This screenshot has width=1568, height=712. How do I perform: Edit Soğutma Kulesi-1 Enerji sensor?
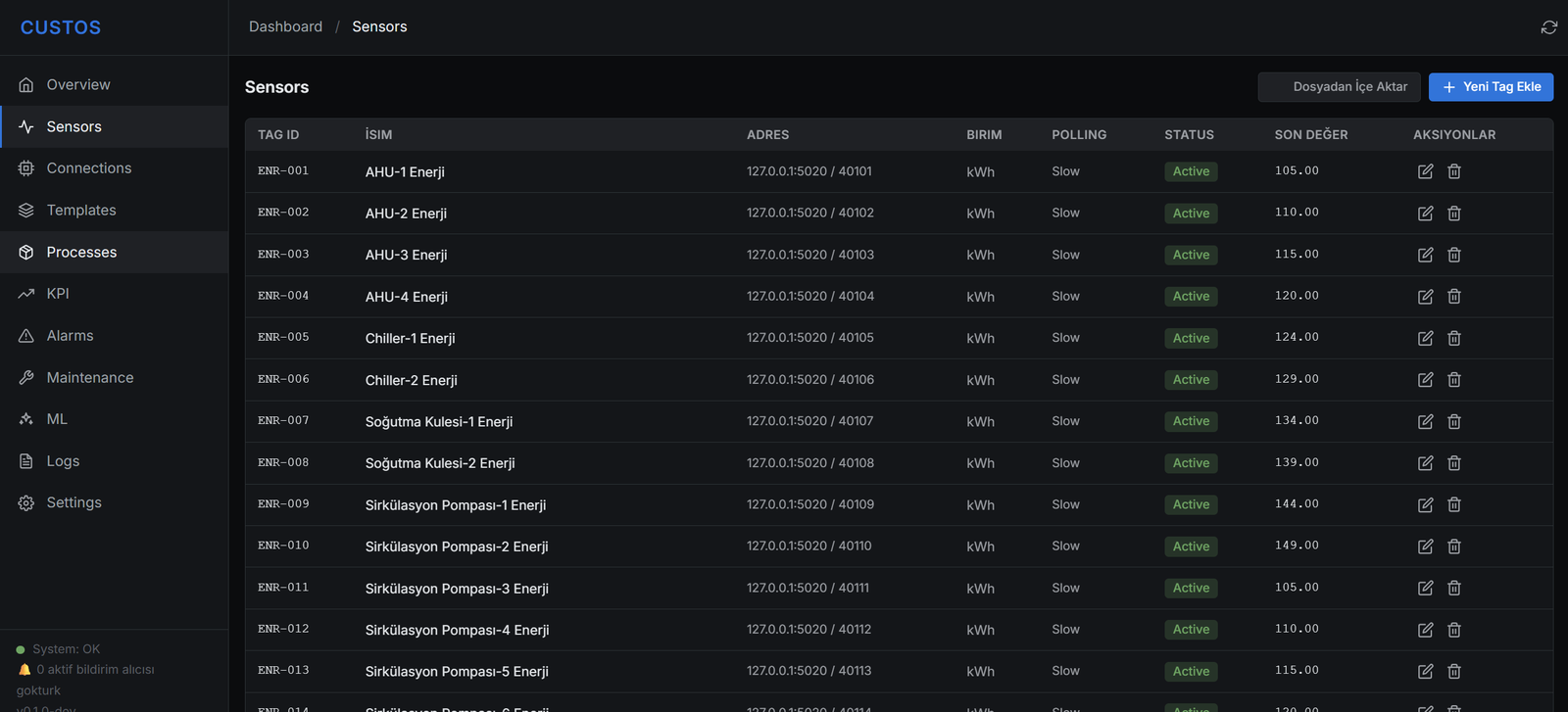(x=1426, y=421)
